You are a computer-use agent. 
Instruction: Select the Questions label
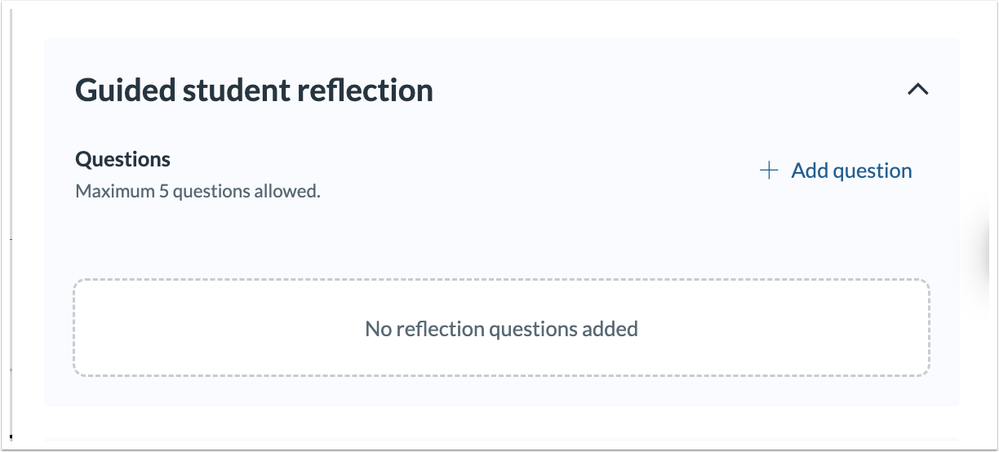pos(123,159)
